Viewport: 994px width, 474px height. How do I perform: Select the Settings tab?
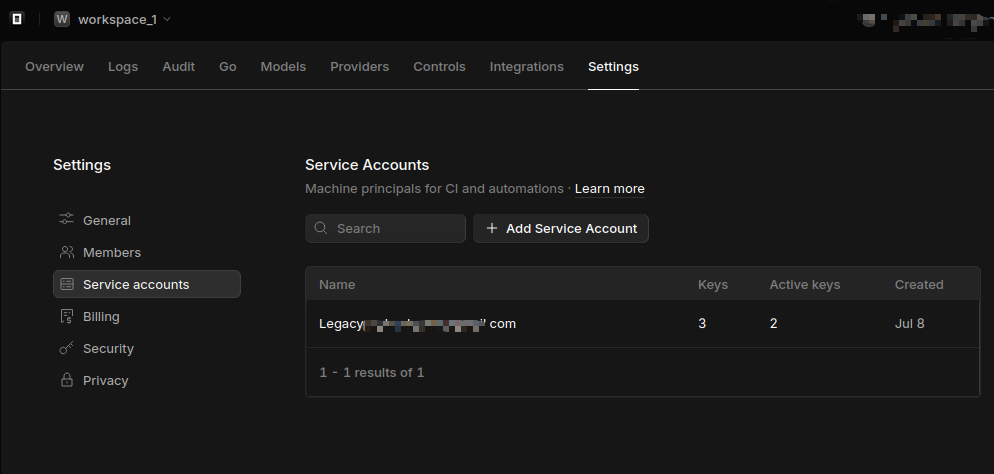613,67
